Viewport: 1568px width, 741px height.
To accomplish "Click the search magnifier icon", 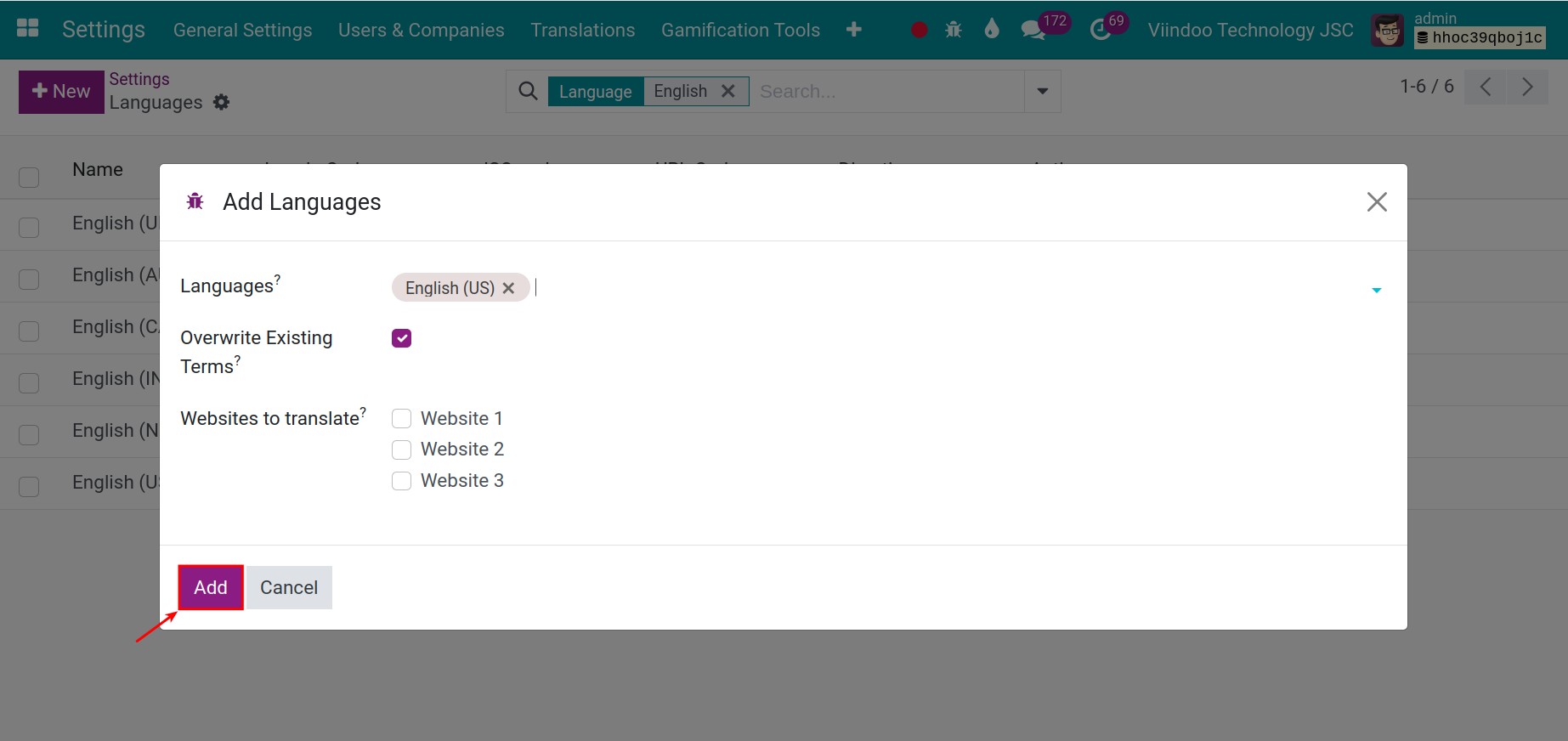I will click(528, 91).
